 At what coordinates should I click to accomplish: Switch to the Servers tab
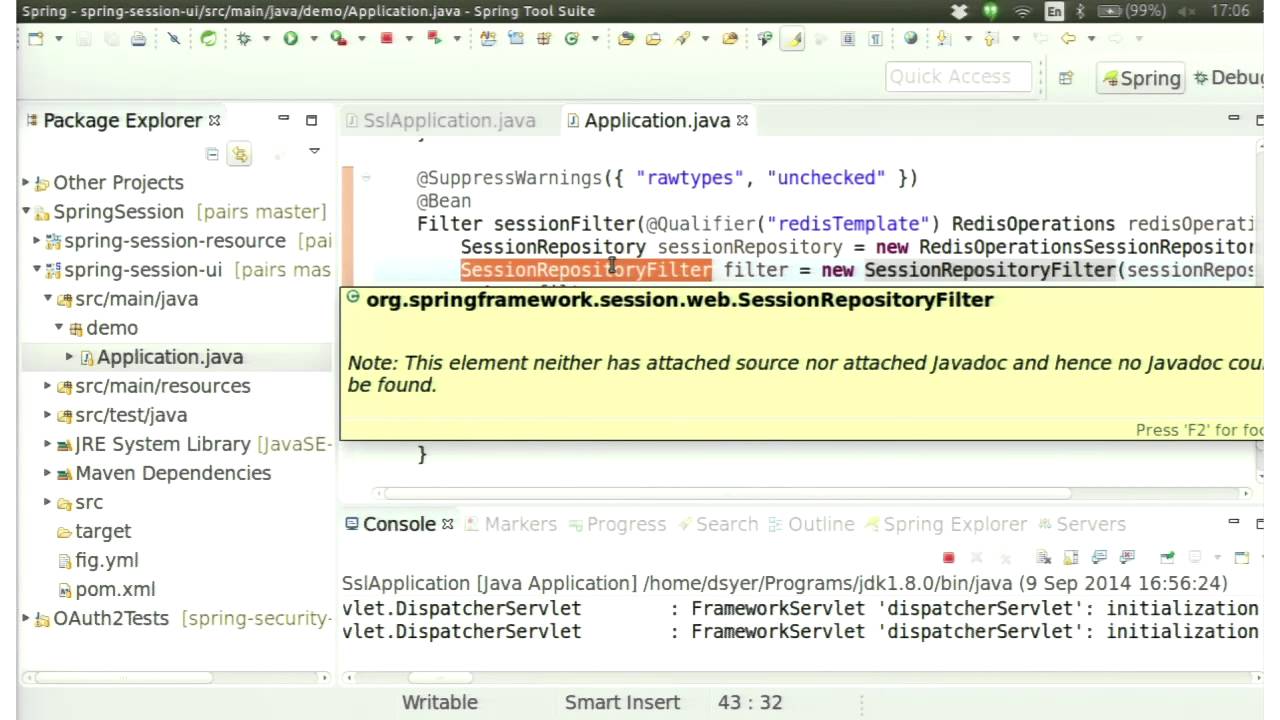[x=1082, y=524]
